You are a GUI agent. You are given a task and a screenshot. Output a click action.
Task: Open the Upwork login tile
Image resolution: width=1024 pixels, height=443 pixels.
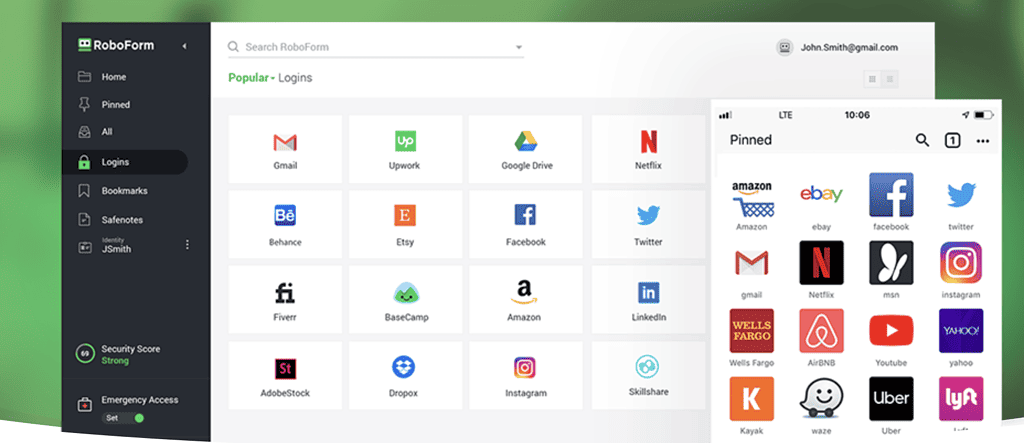pos(405,149)
